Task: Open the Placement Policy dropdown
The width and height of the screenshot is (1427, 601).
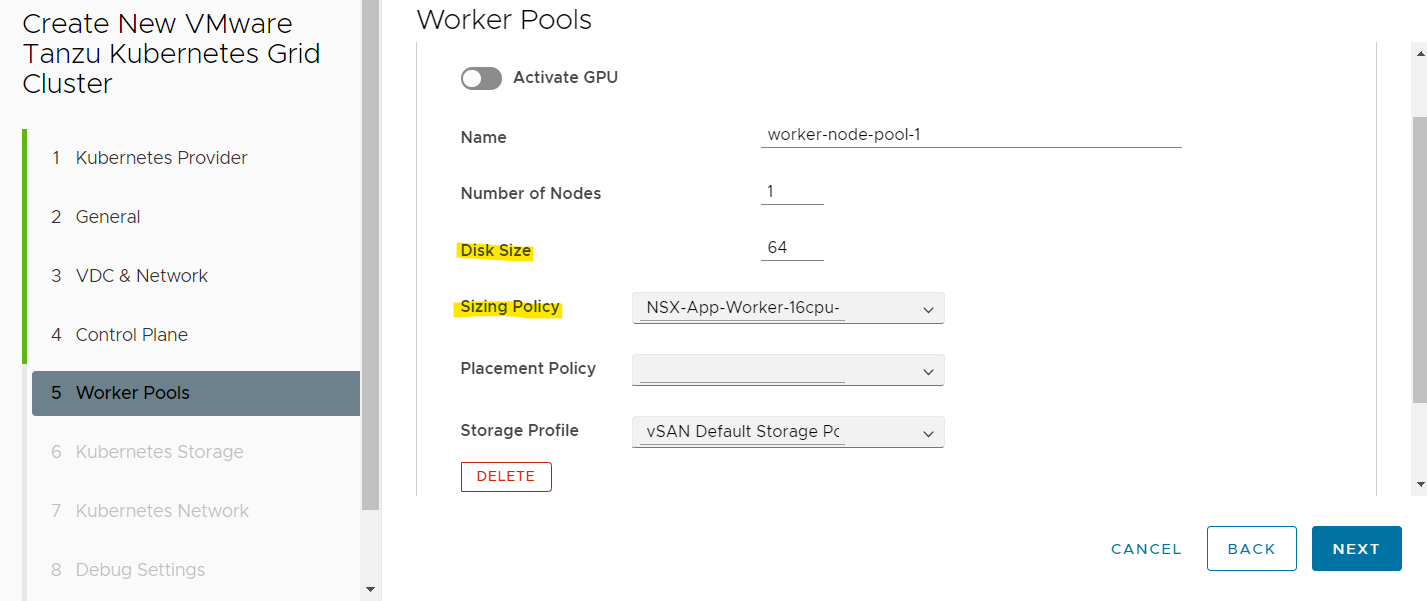Action: pyautogui.click(x=788, y=370)
